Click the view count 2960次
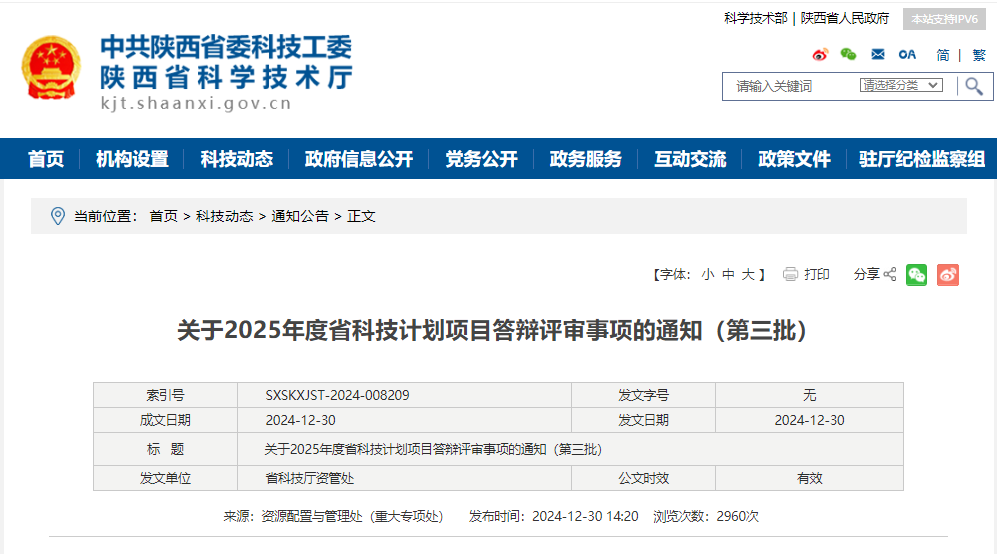This screenshot has height=554, width=997. pos(738,516)
